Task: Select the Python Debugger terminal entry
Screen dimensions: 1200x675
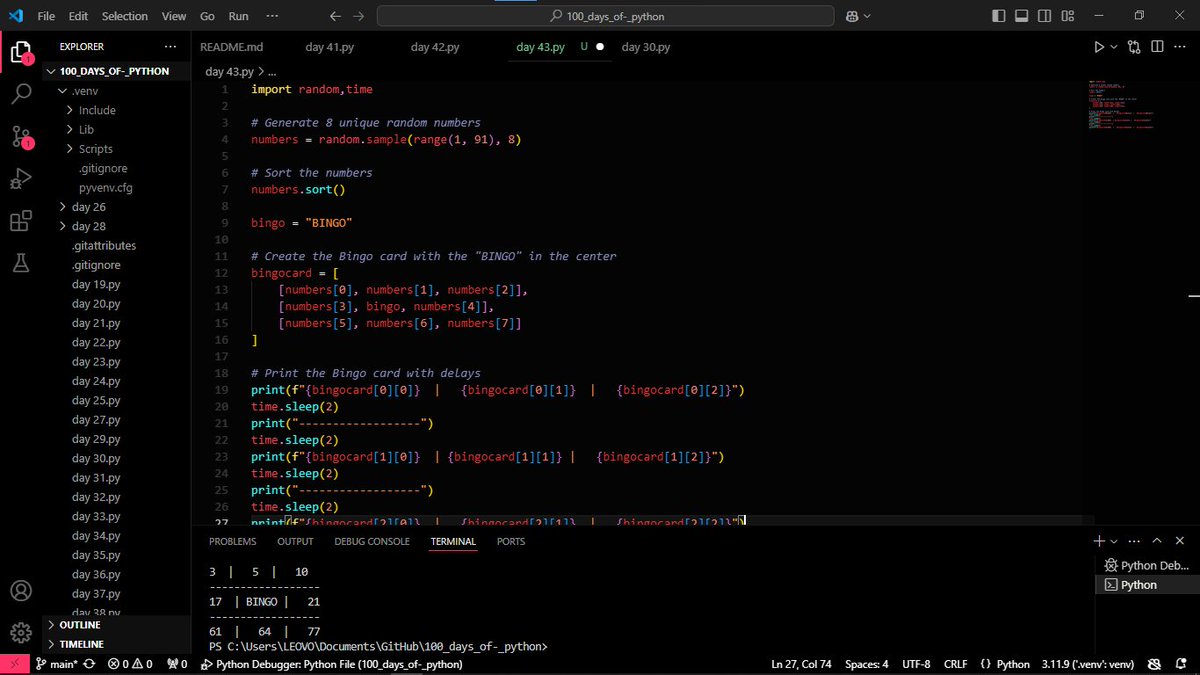Action: pos(1146,565)
